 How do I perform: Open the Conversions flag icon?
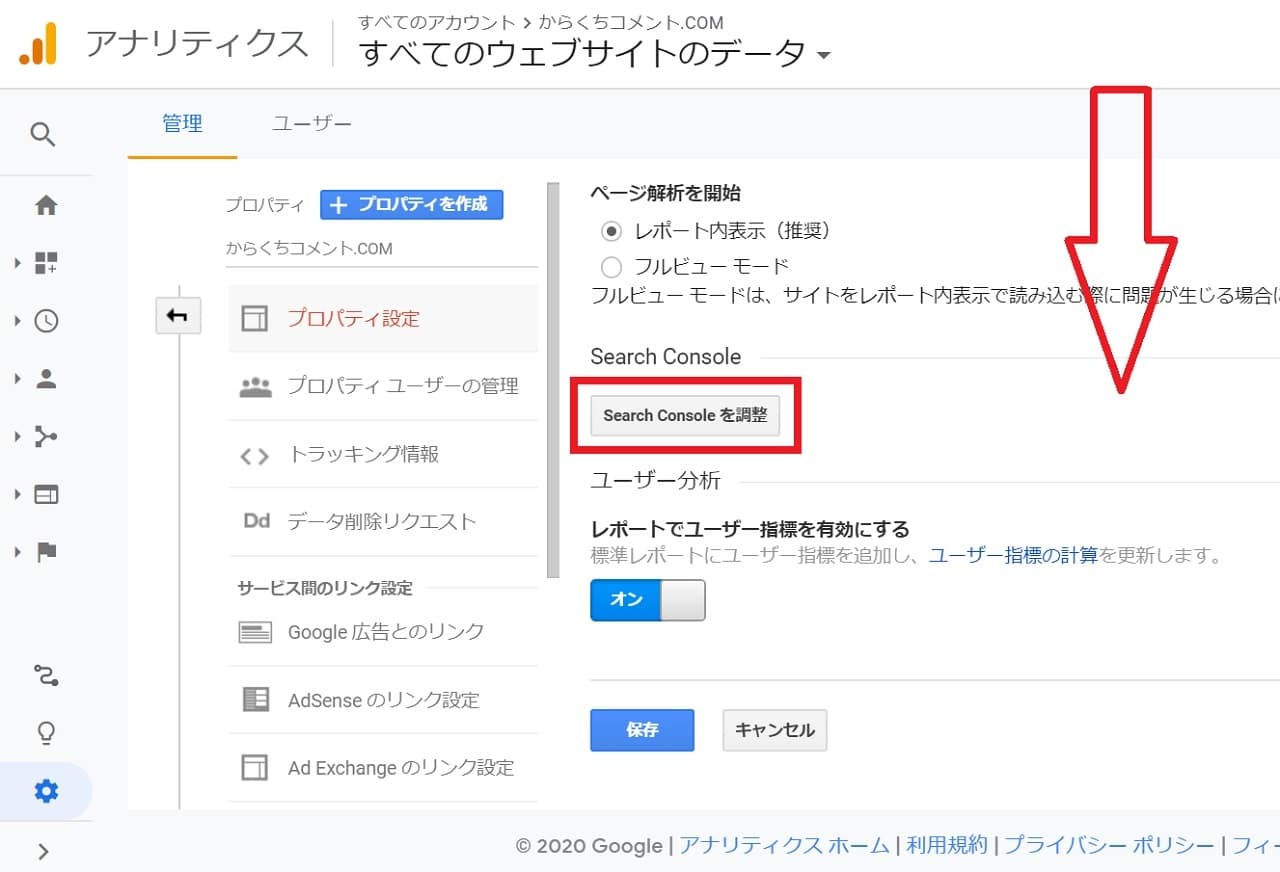(x=46, y=552)
